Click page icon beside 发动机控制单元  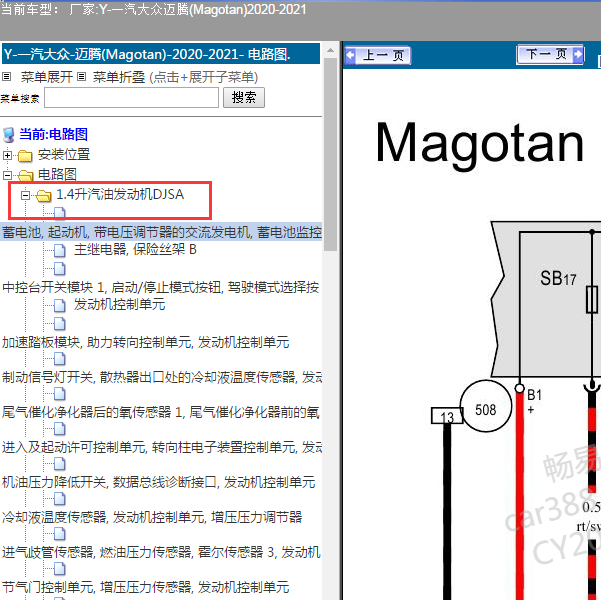59,306
